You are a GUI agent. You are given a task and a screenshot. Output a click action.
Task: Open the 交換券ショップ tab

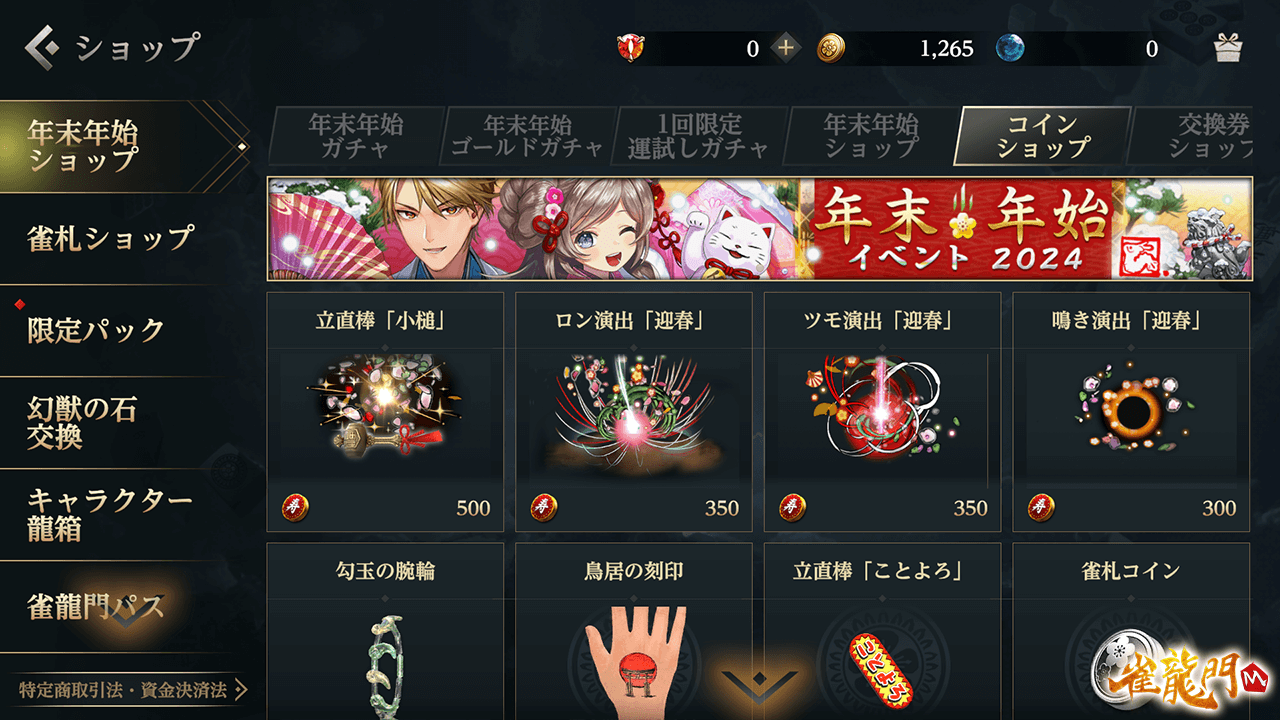point(1193,136)
